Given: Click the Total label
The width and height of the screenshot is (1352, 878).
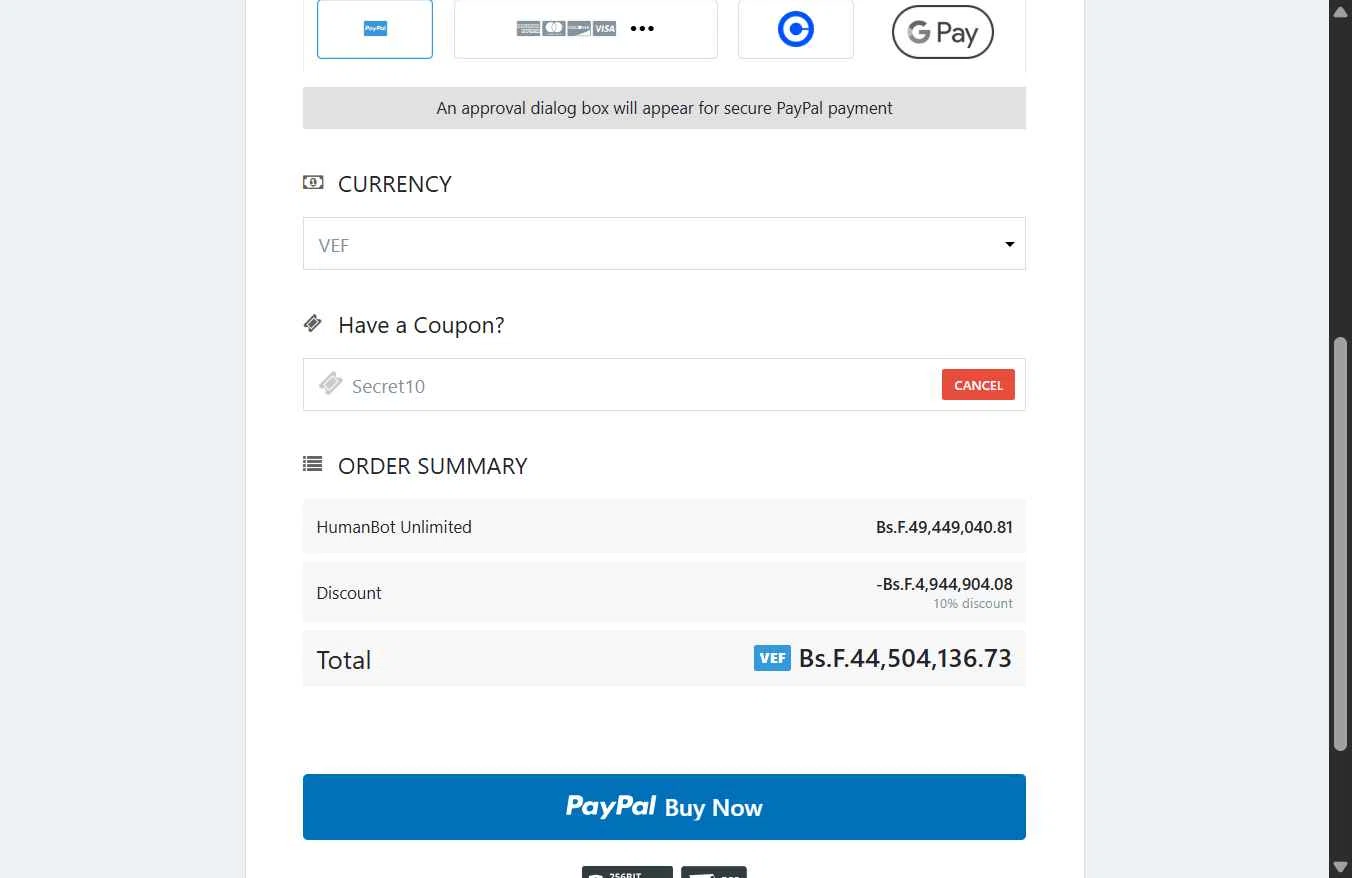Looking at the screenshot, I should coord(344,660).
